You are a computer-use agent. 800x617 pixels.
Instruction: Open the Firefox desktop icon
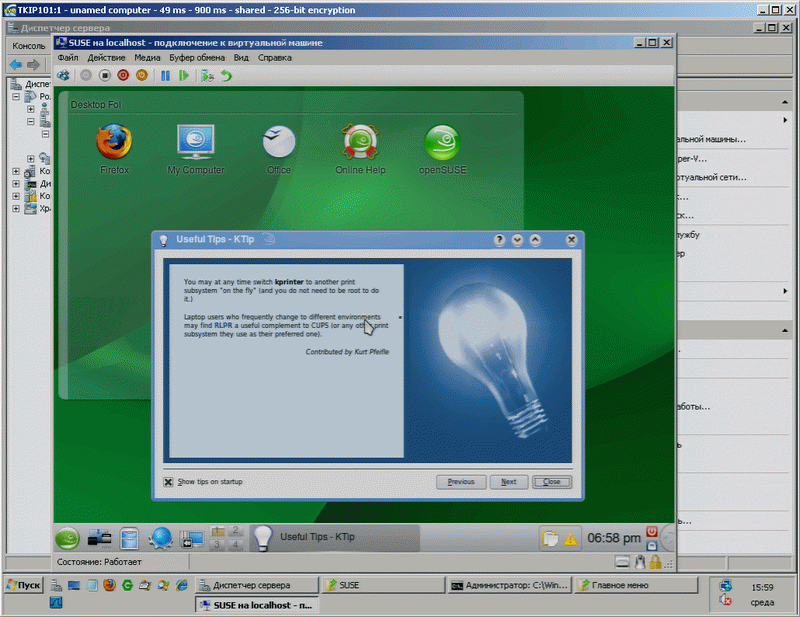pos(114,149)
